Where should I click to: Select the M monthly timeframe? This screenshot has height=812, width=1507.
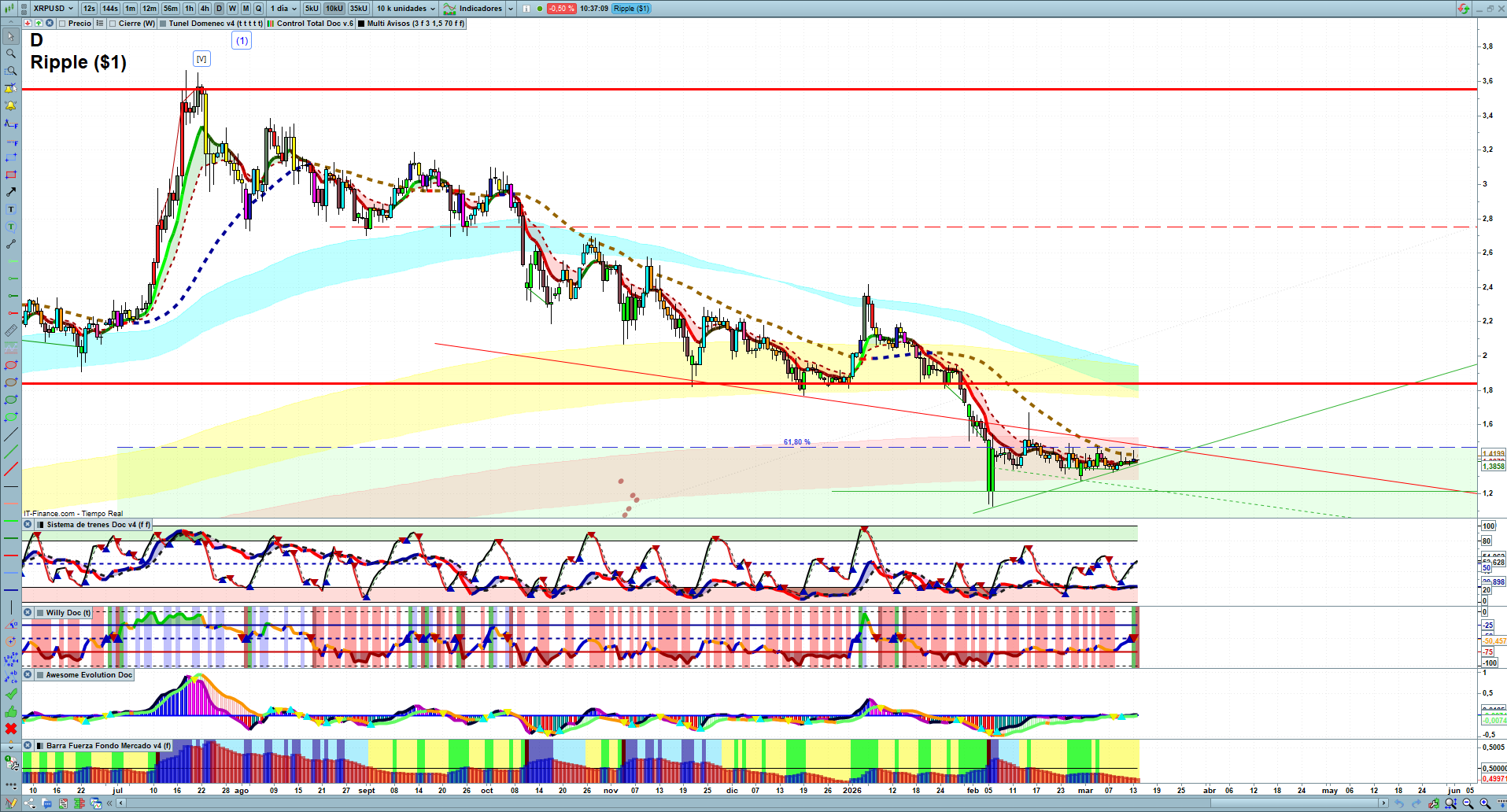246,9
